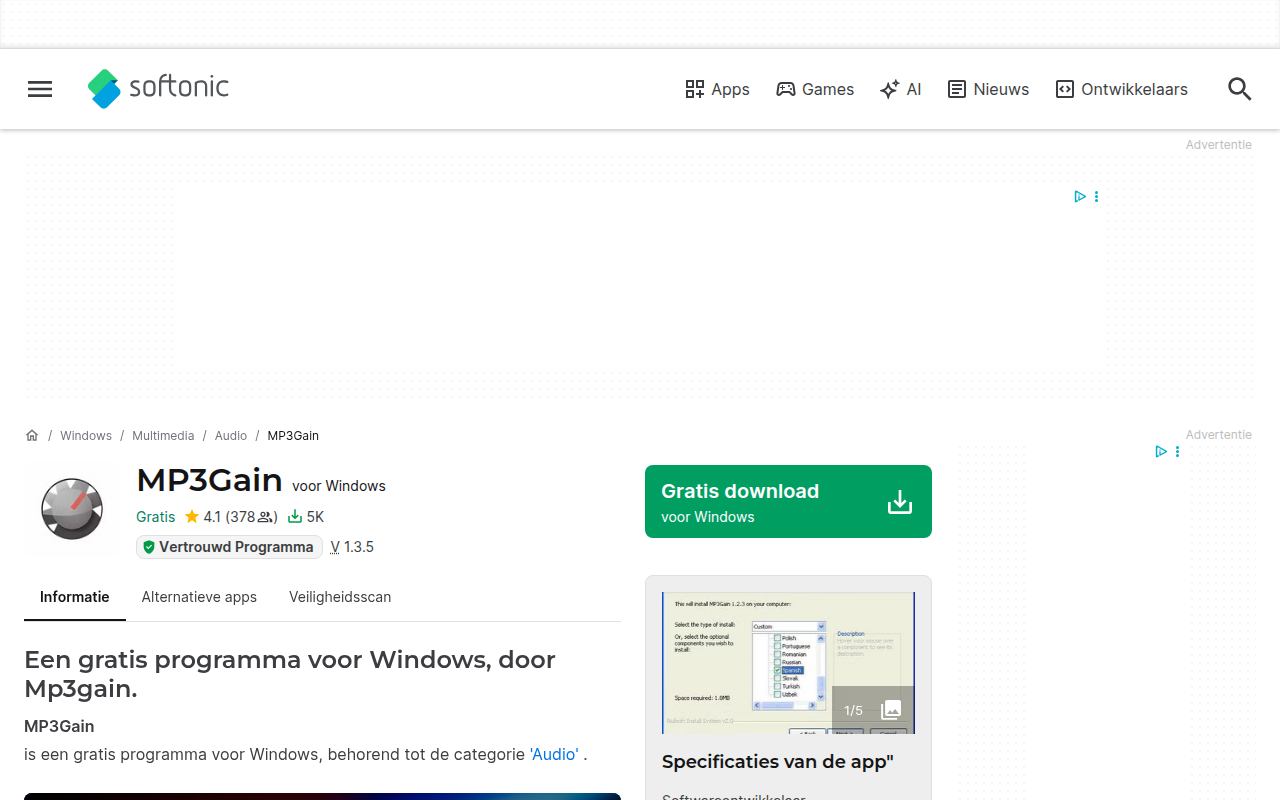Image resolution: width=1280 pixels, height=800 pixels.
Task: Click the 'Specificaties van de app' heading
Action: pyautogui.click(x=778, y=762)
